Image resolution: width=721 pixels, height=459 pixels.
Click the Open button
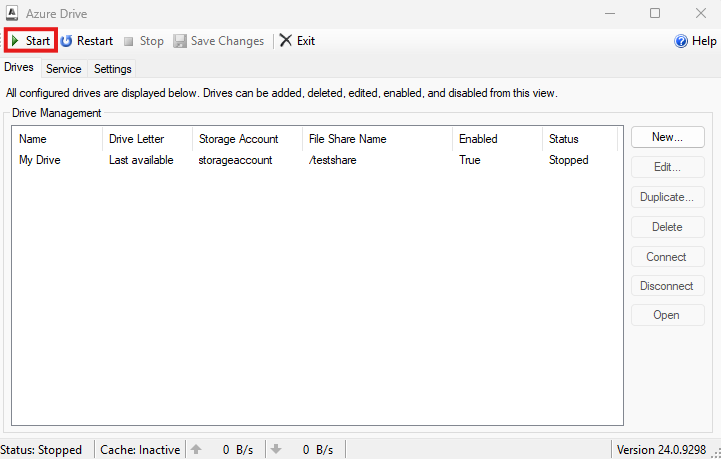pyautogui.click(x=667, y=315)
